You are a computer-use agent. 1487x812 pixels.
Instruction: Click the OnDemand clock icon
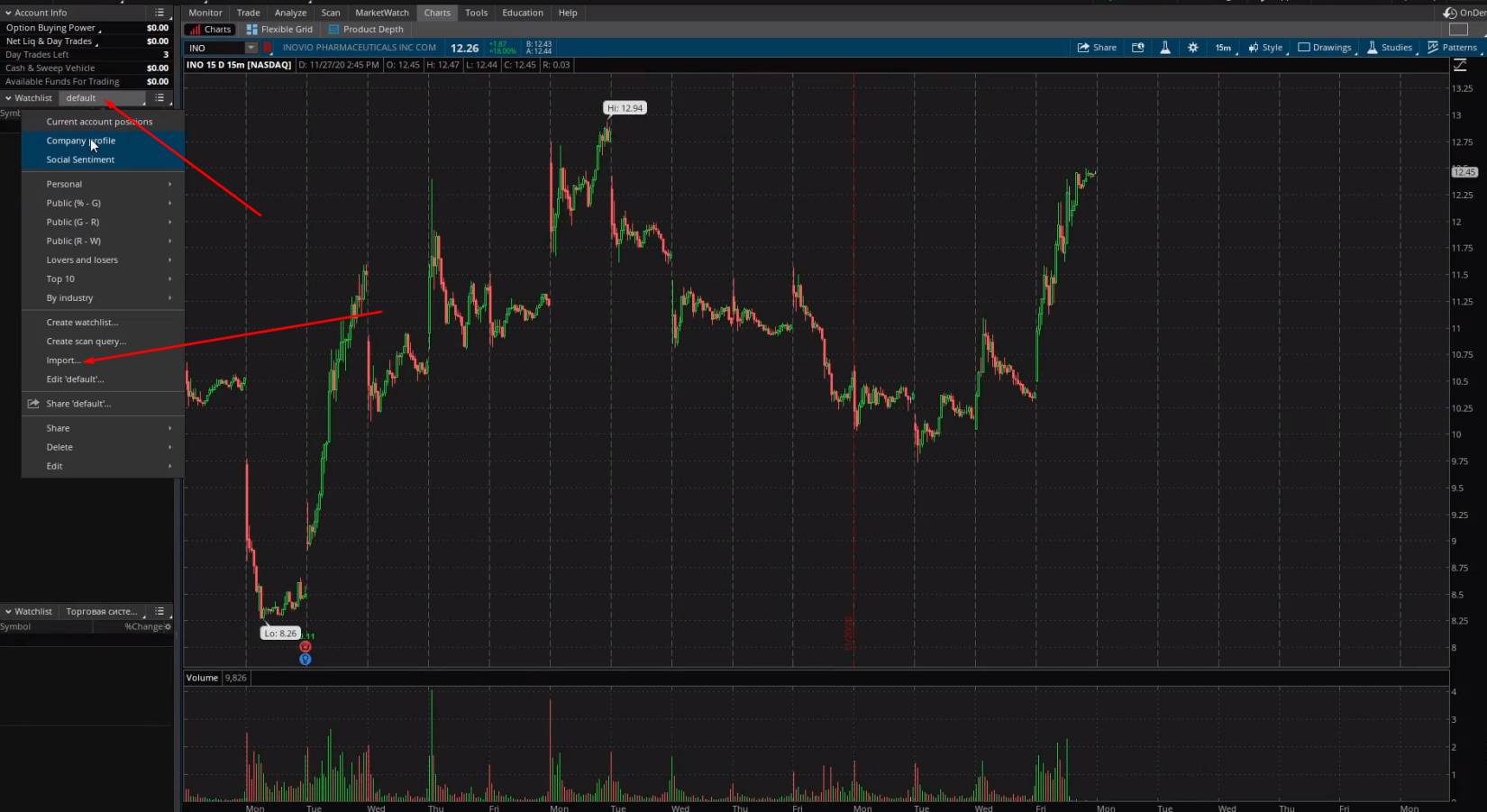(x=1450, y=13)
